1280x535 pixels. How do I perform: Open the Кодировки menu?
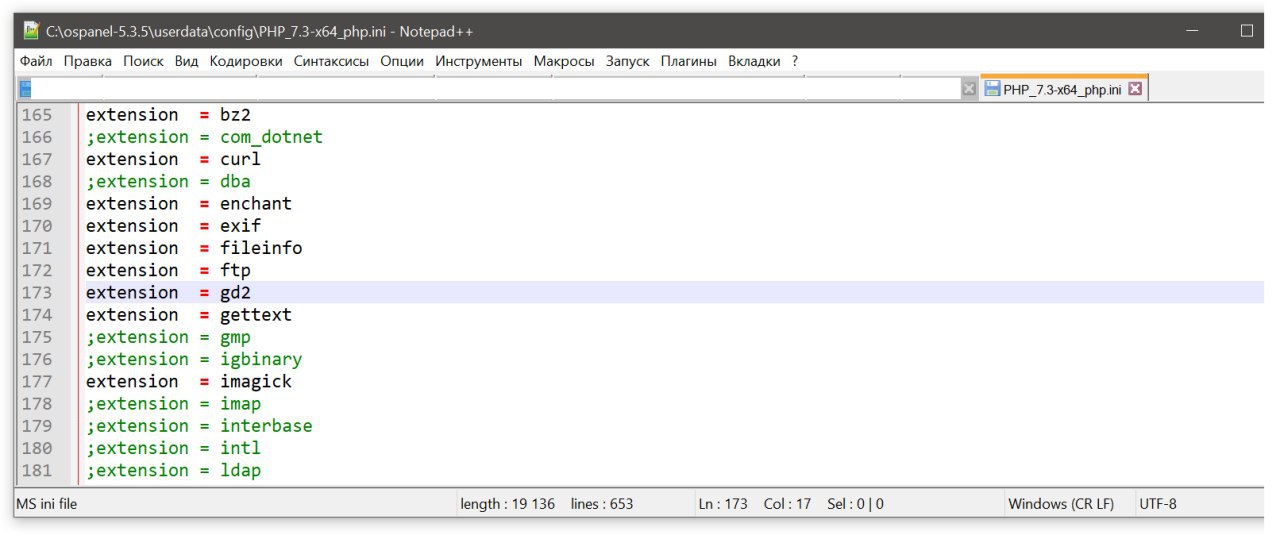pos(246,61)
